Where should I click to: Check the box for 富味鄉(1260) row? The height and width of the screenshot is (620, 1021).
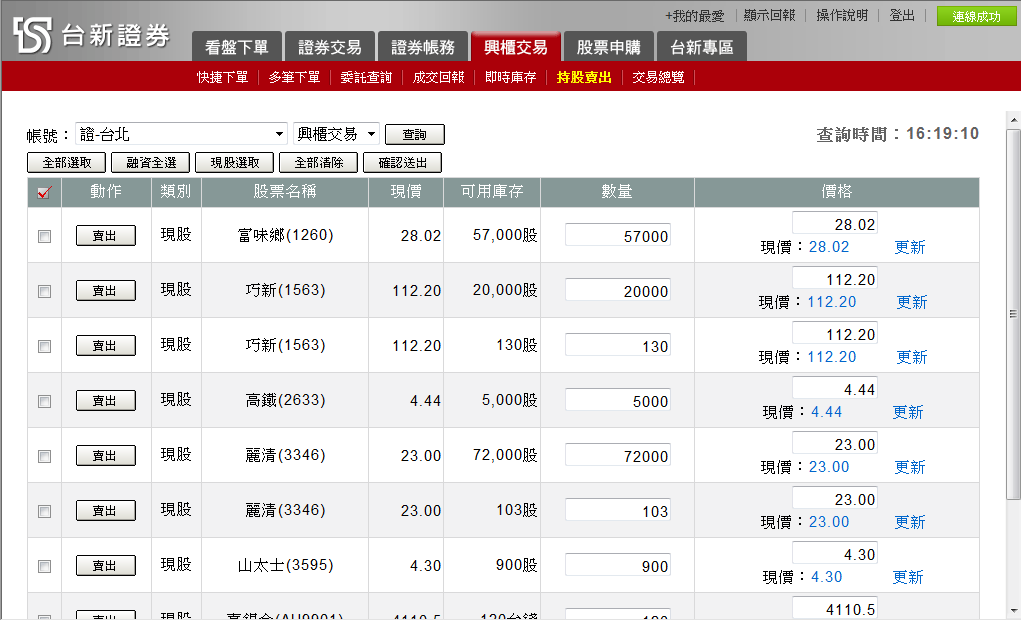[x=44, y=237]
